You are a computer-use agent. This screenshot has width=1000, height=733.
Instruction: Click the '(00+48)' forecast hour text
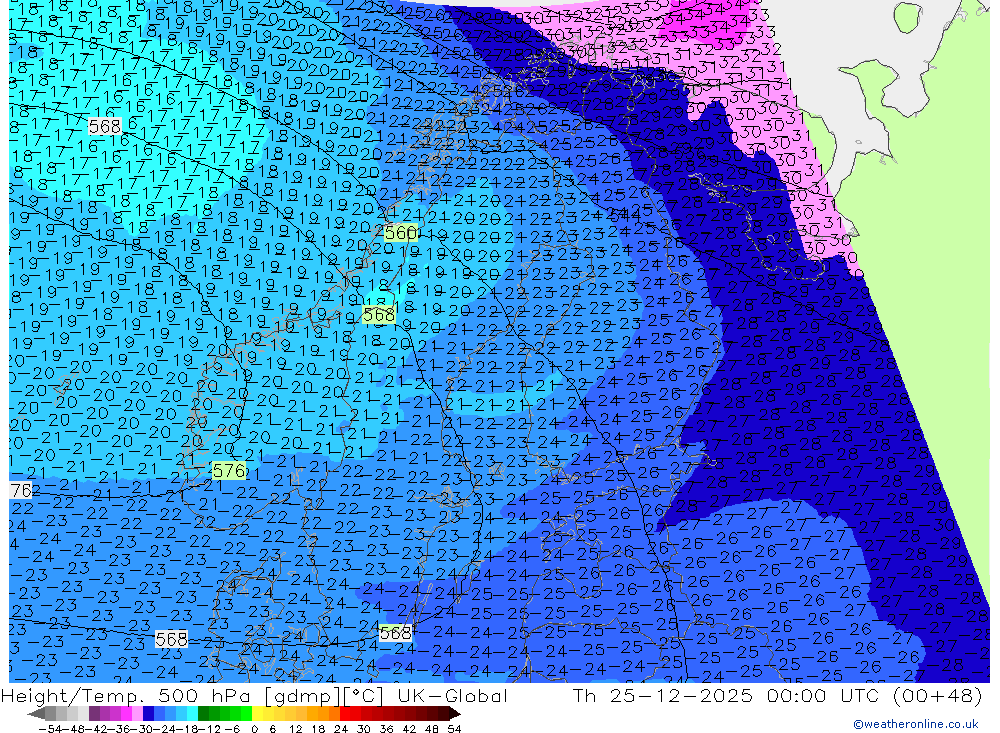(x=938, y=695)
